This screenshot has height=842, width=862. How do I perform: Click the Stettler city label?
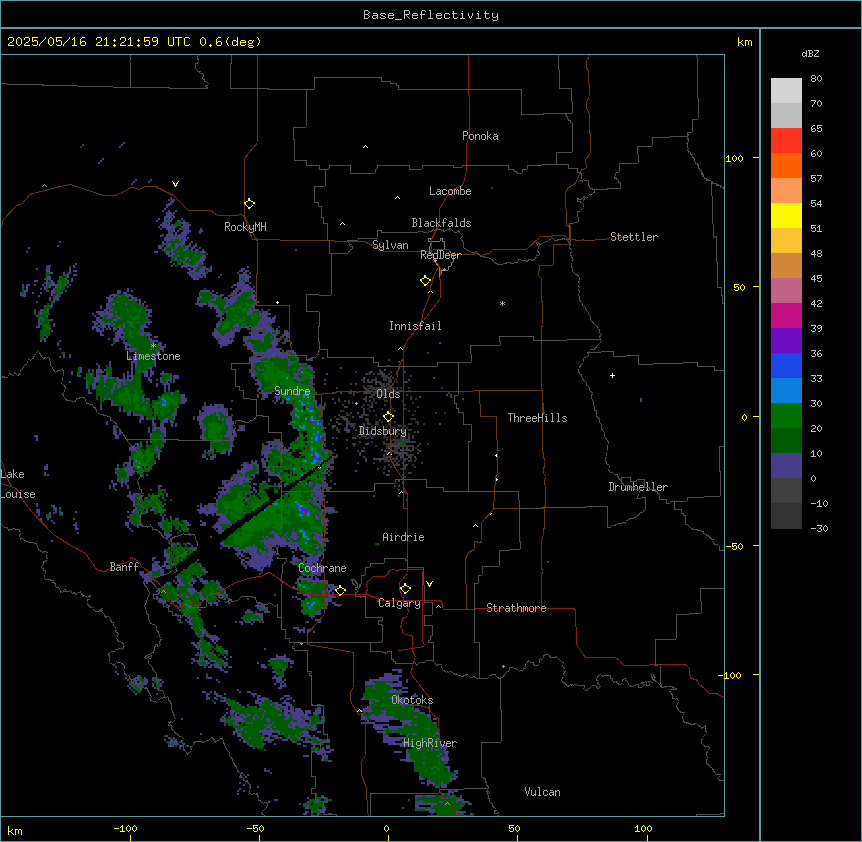[x=634, y=237]
